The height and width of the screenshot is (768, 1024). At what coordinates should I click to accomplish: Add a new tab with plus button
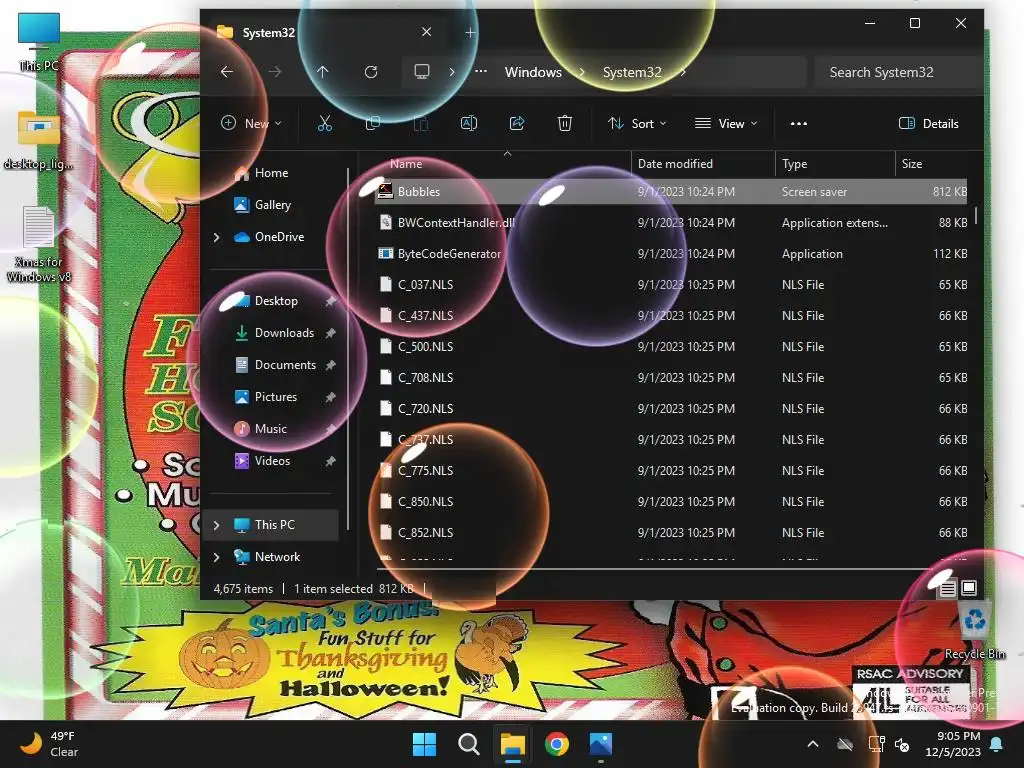pyautogui.click(x=470, y=32)
